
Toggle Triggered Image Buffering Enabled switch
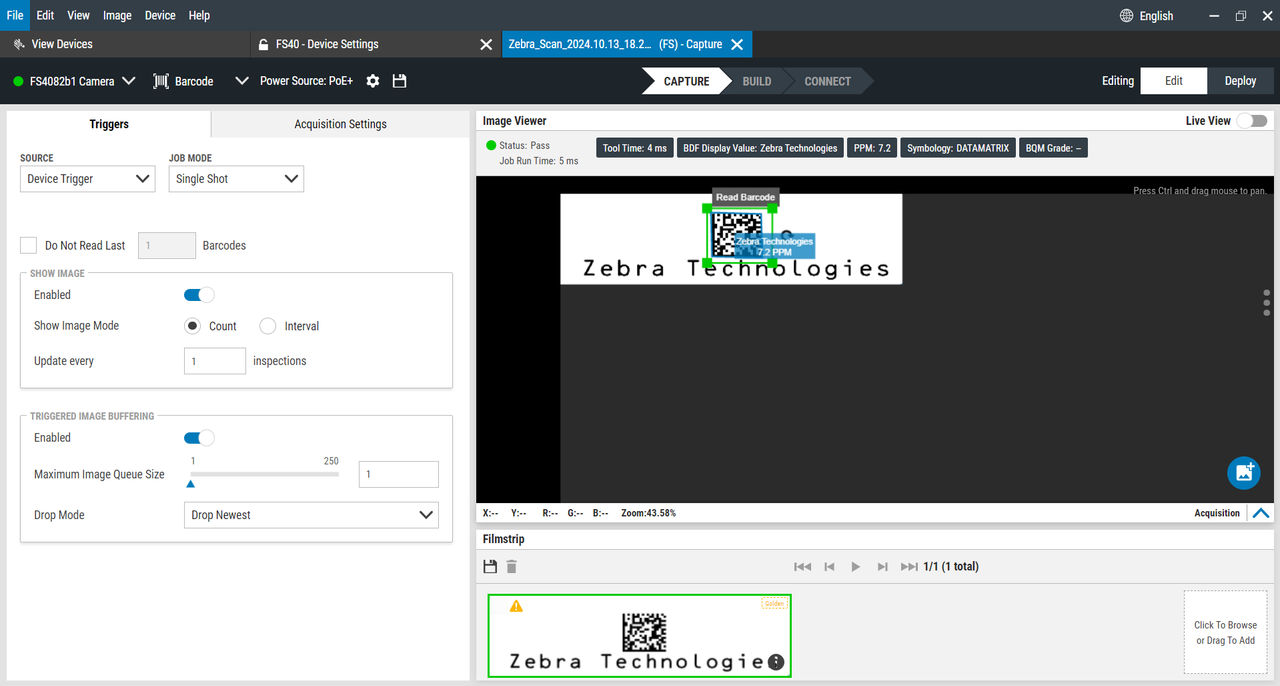(199, 438)
